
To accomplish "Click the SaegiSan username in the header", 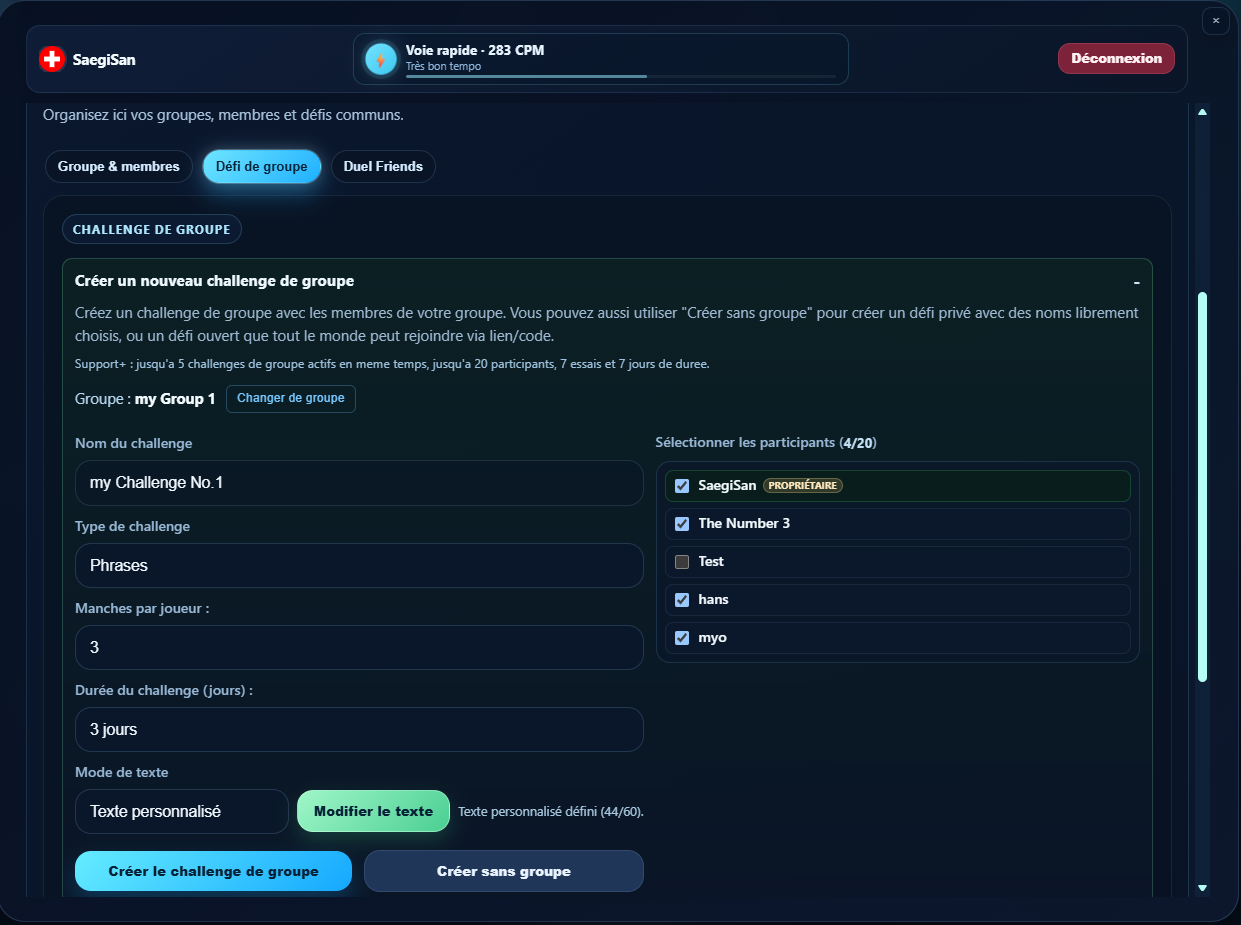I will point(104,60).
